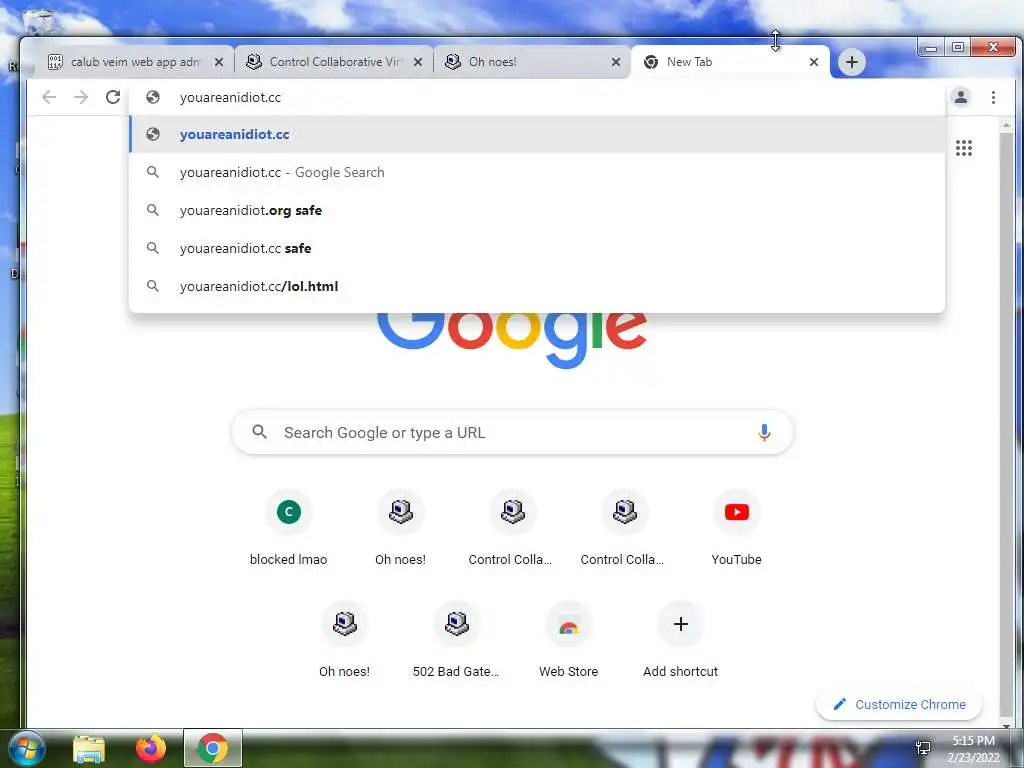Open the YouTube shortcut
Image resolution: width=1024 pixels, height=768 pixels.
coord(737,528)
